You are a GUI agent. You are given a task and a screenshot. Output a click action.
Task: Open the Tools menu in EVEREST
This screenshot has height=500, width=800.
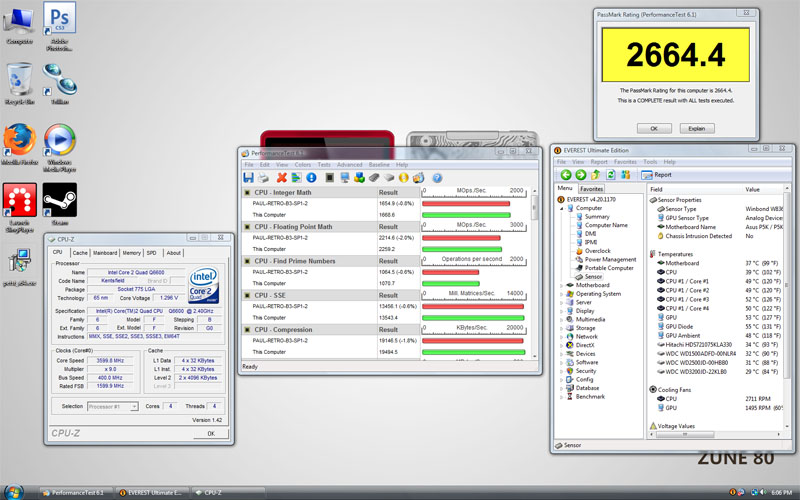(650, 162)
